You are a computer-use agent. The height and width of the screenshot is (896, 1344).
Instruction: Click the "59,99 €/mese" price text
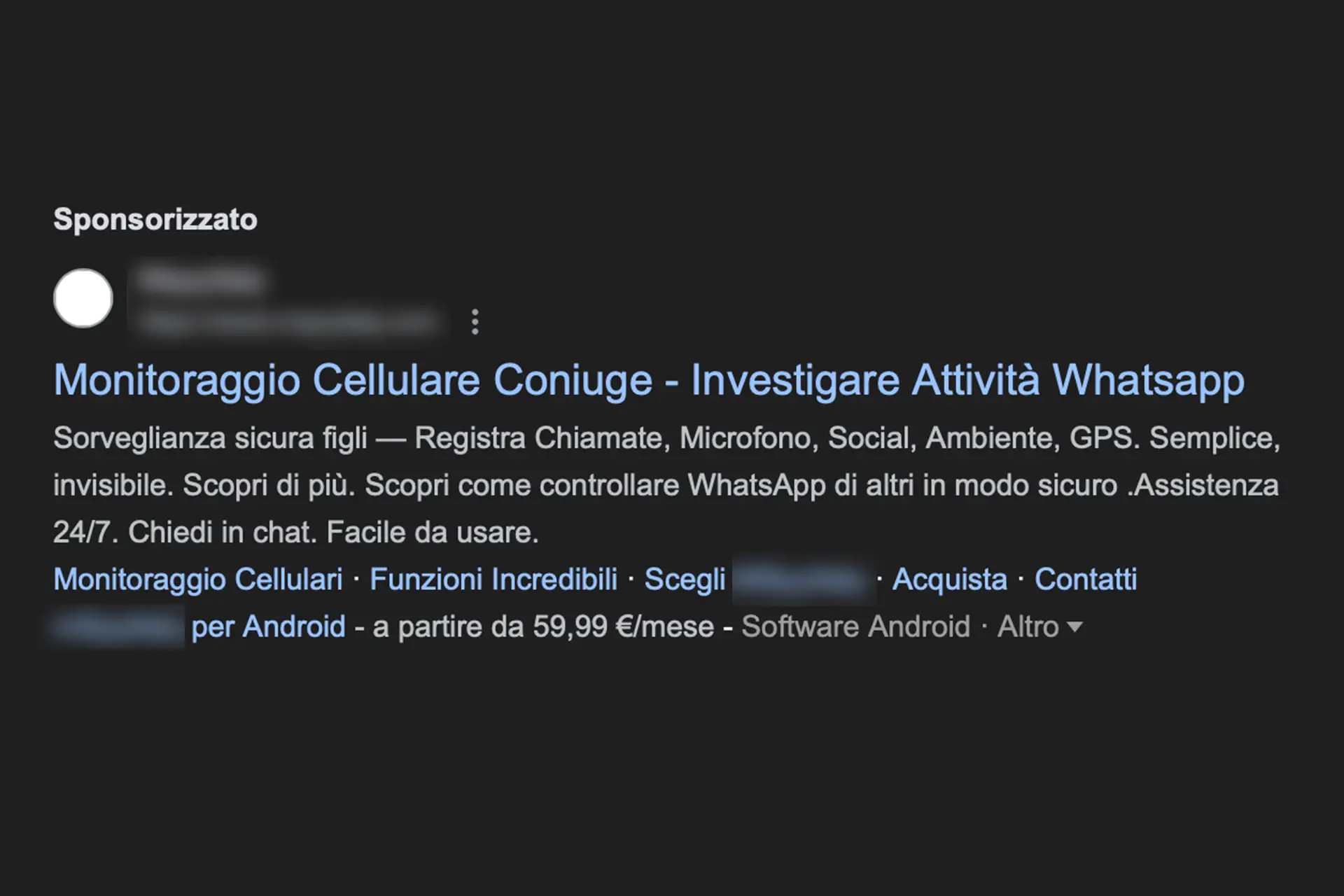click(x=623, y=626)
